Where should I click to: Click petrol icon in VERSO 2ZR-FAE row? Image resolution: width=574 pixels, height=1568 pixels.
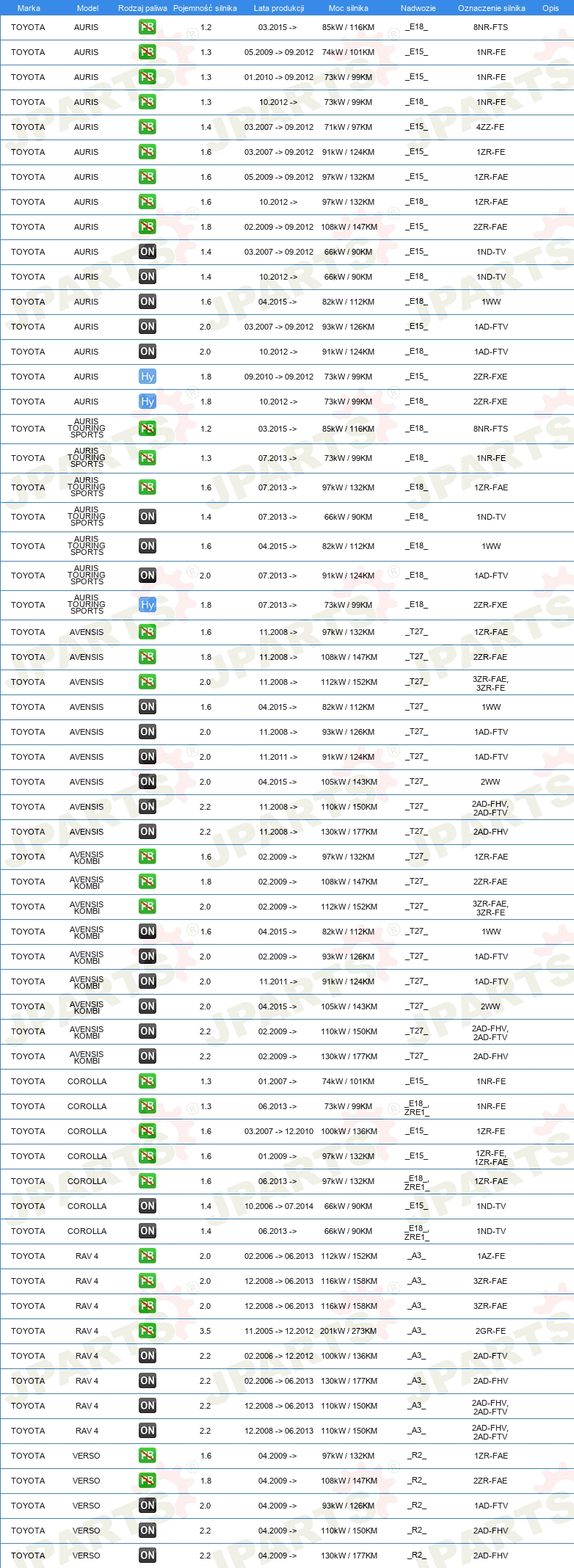coord(147,1481)
